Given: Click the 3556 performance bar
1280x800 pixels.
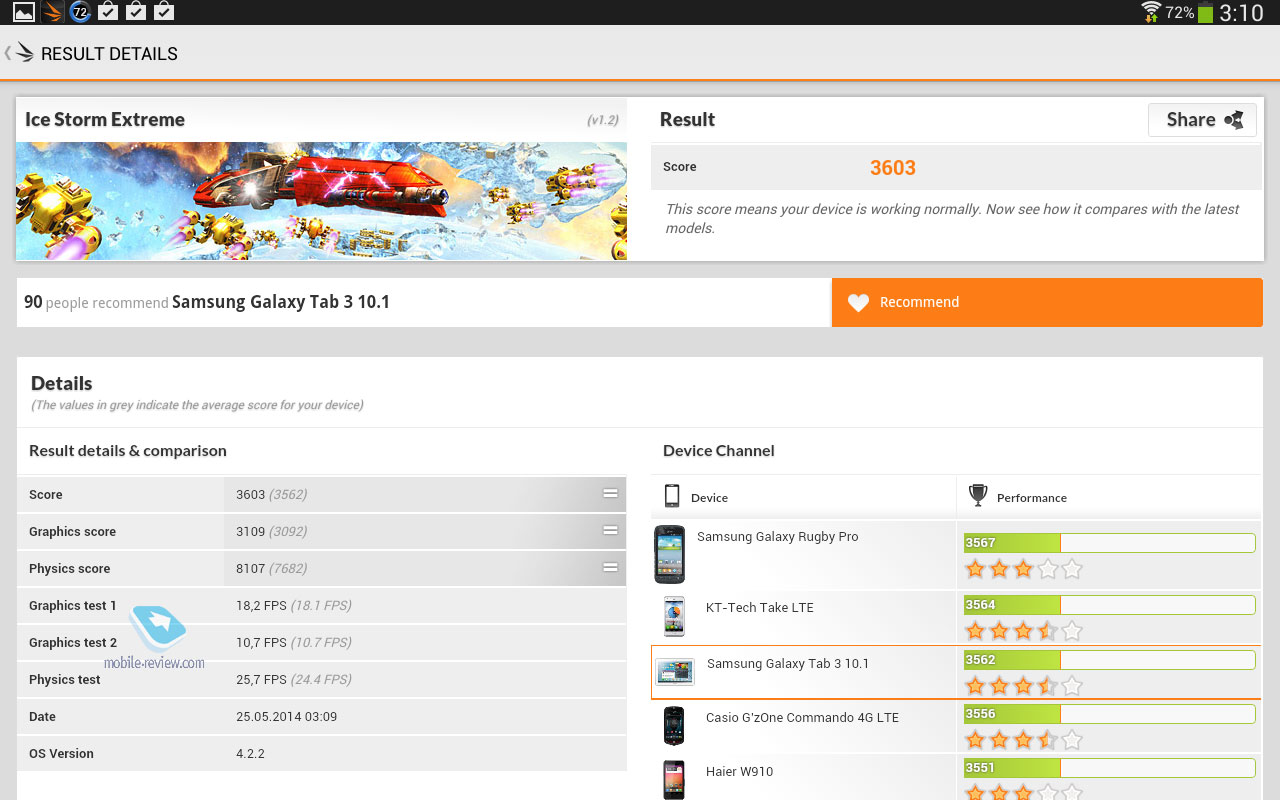Looking at the screenshot, I should click(1109, 714).
